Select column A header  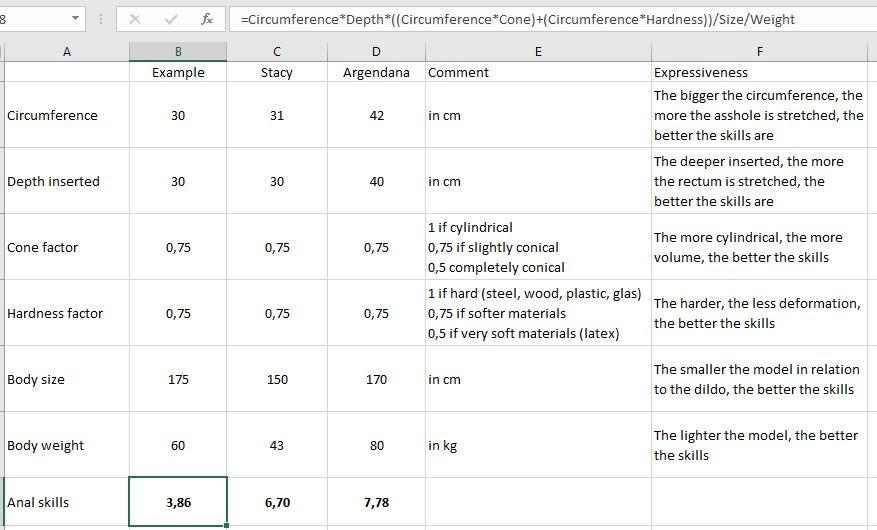66,52
